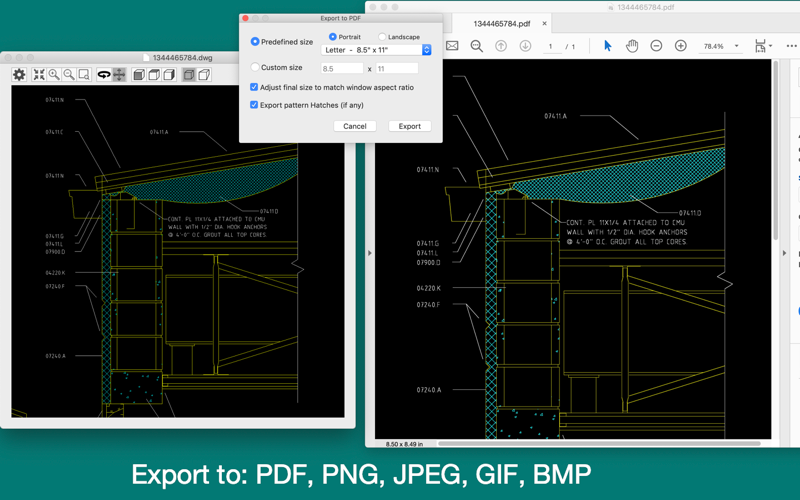Switch to side-shaded cube view
Screen dimensions: 800x500
coord(169,74)
